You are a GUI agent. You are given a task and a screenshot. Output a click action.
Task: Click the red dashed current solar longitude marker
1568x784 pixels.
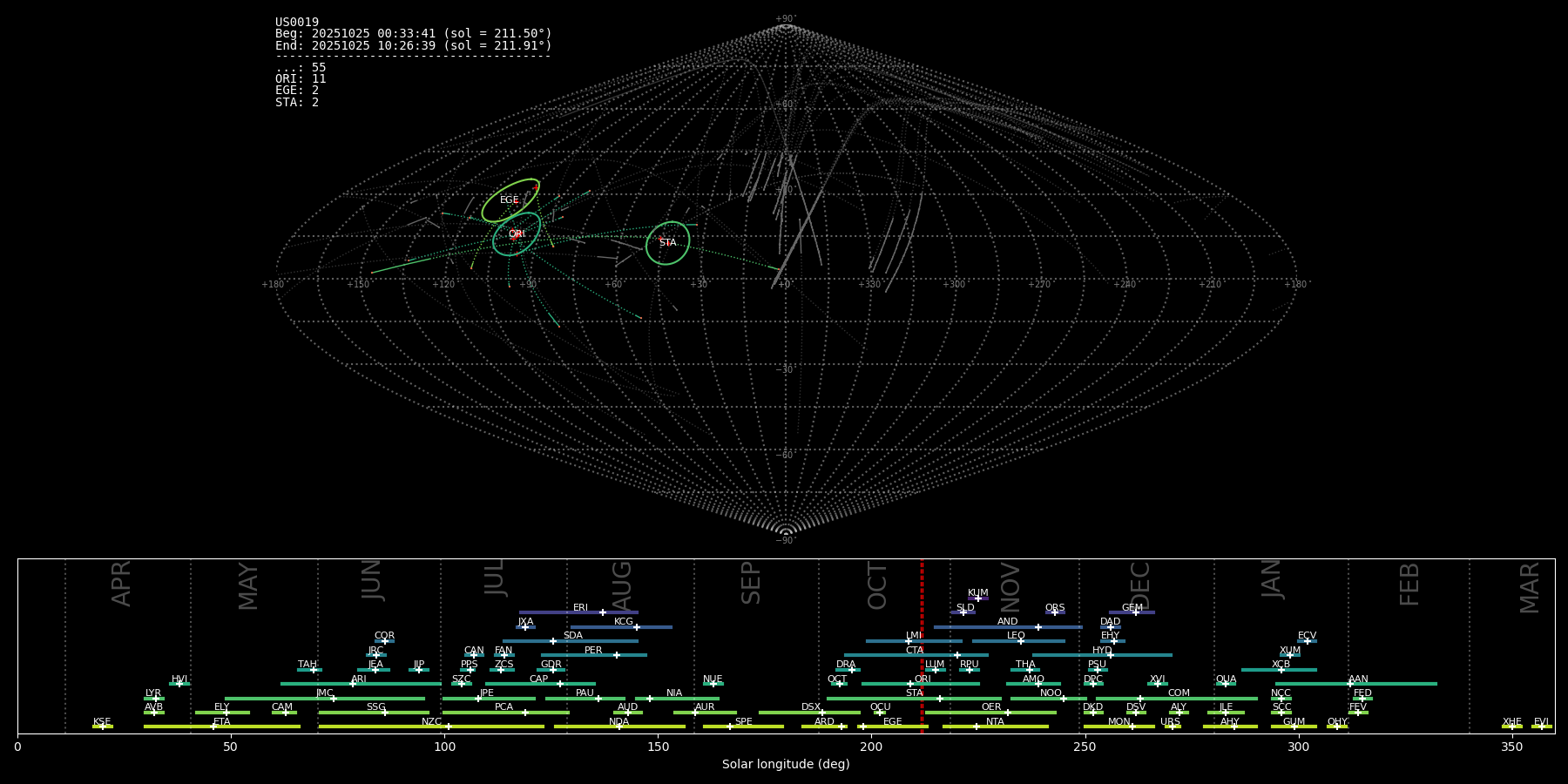click(922, 645)
